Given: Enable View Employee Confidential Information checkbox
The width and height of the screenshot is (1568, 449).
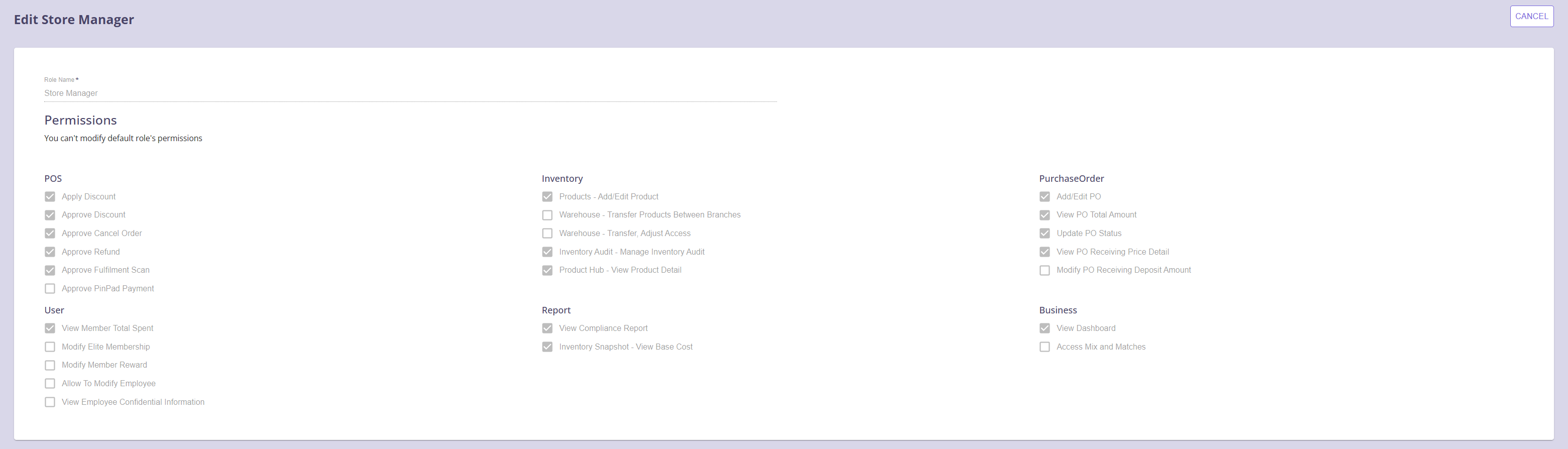Looking at the screenshot, I should (x=50, y=402).
